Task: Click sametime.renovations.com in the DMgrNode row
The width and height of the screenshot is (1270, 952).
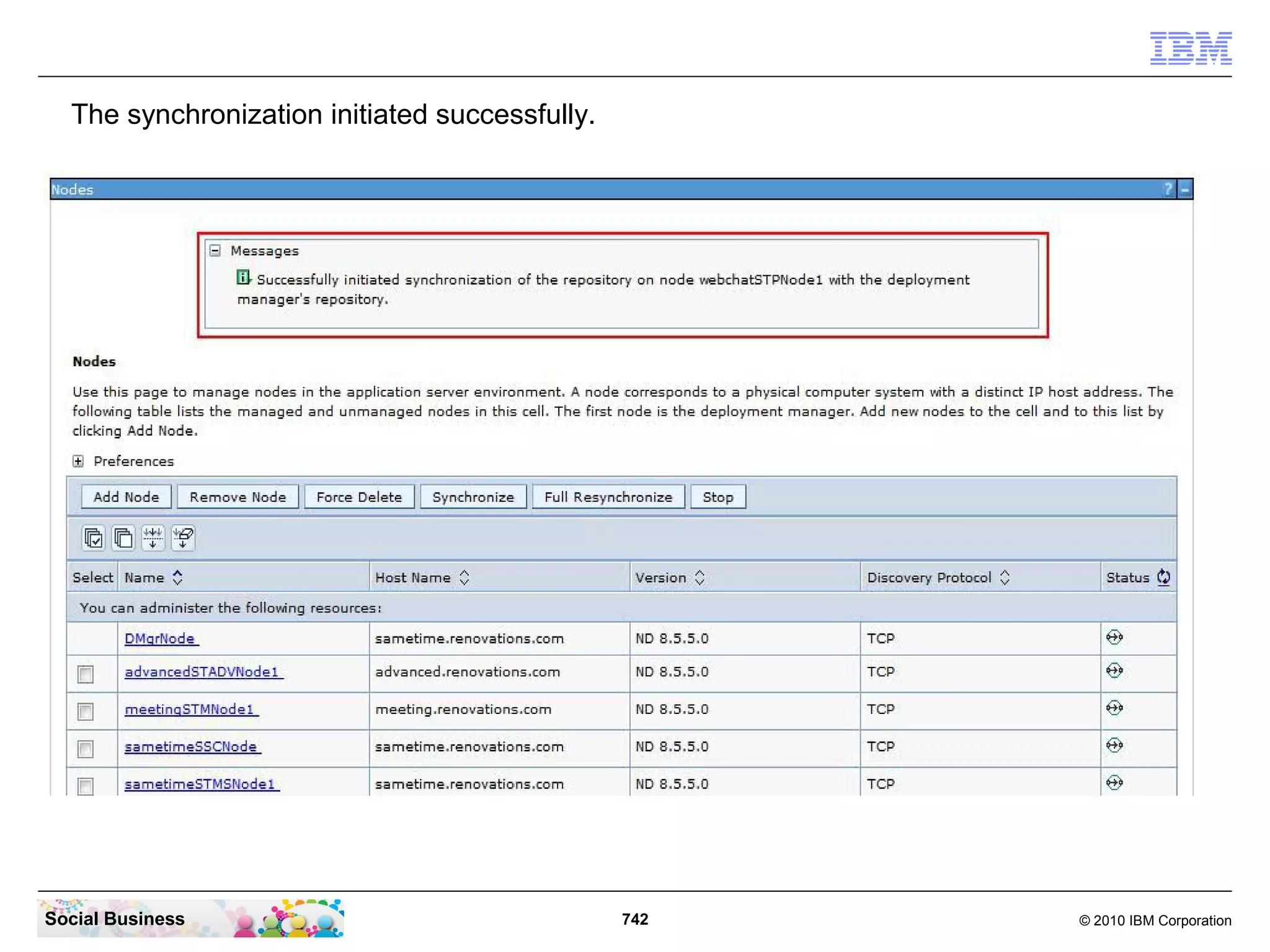Action: tap(469, 638)
